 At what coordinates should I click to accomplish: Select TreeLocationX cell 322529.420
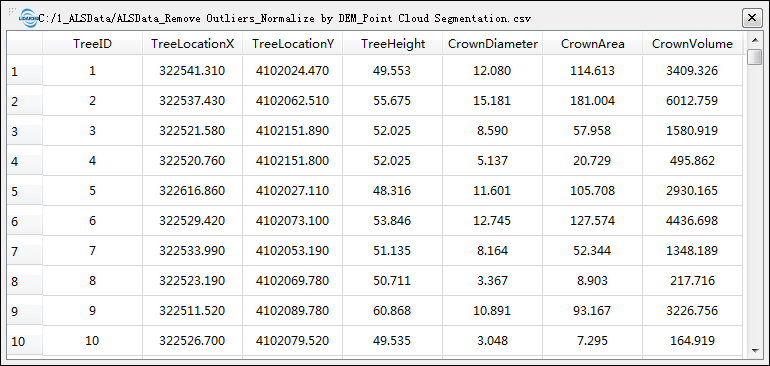pos(192,221)
